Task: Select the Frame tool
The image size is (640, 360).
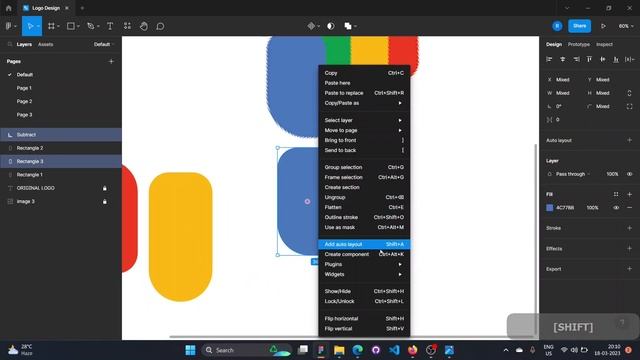Action: tap(51, 26)
